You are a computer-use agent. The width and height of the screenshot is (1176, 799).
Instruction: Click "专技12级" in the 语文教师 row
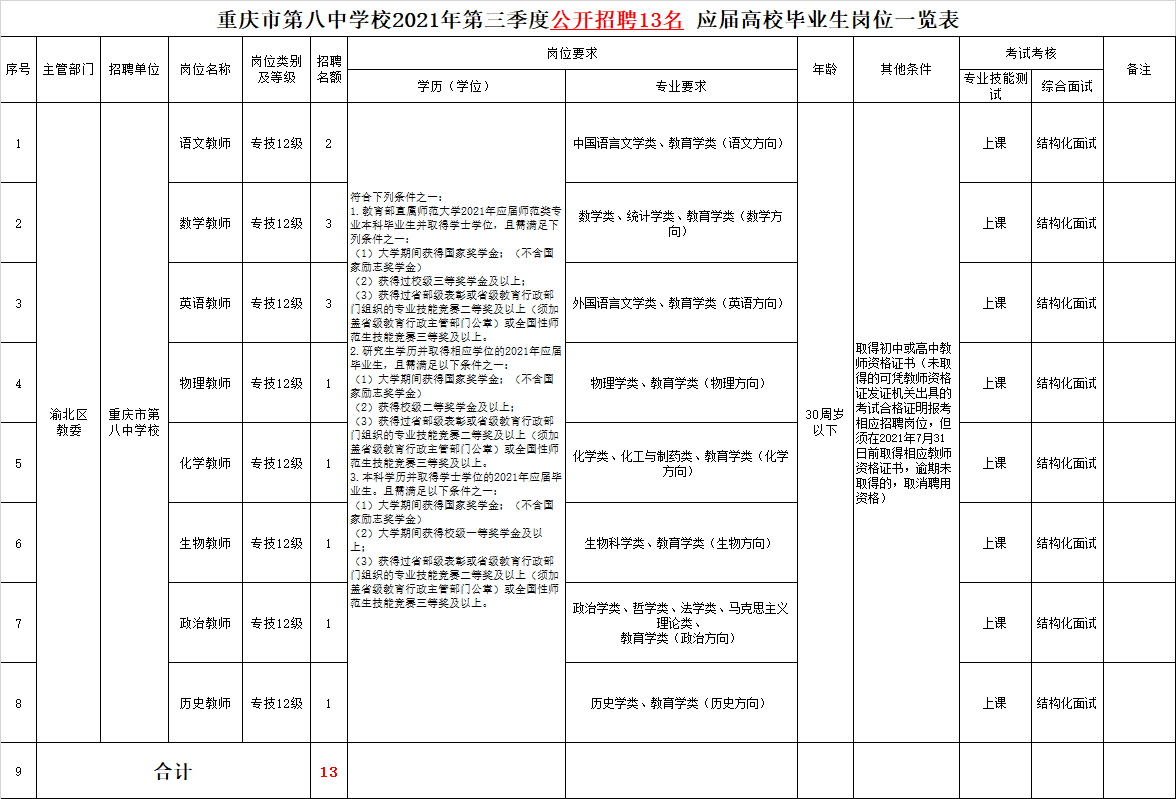(x=277, y=143)
